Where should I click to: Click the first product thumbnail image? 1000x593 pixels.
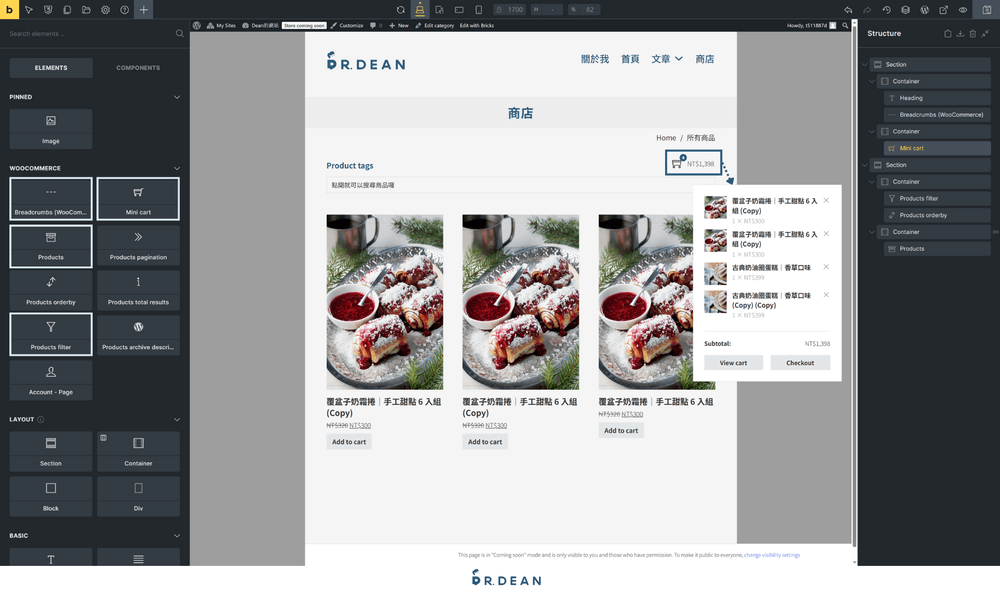pyautogui.click(x=384, y=302)
